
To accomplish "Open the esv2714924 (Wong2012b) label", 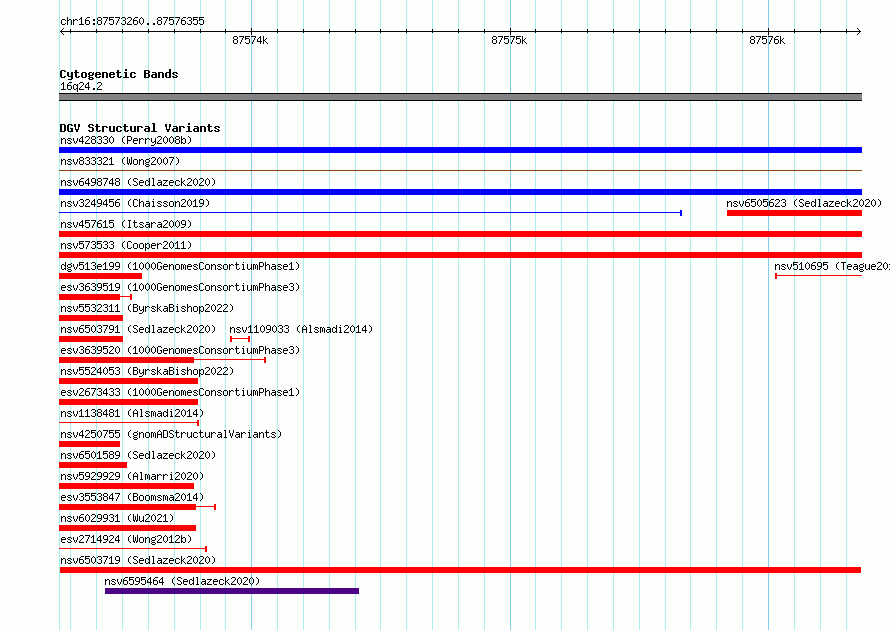I will pyautogui.click(x=126, y=539).
